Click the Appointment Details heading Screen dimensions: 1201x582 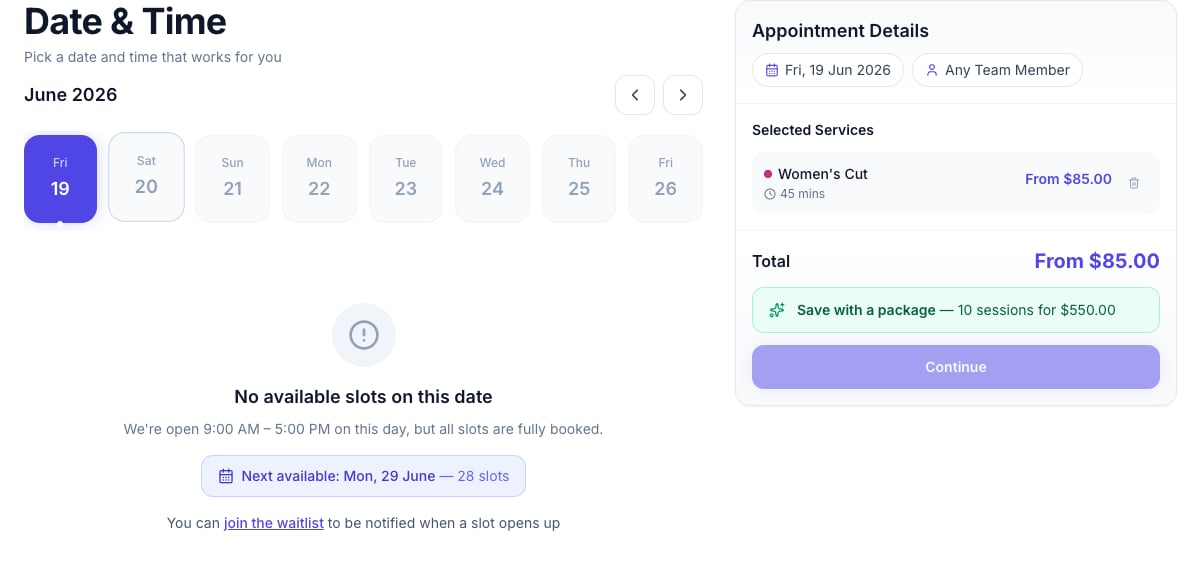pos(840,31)
